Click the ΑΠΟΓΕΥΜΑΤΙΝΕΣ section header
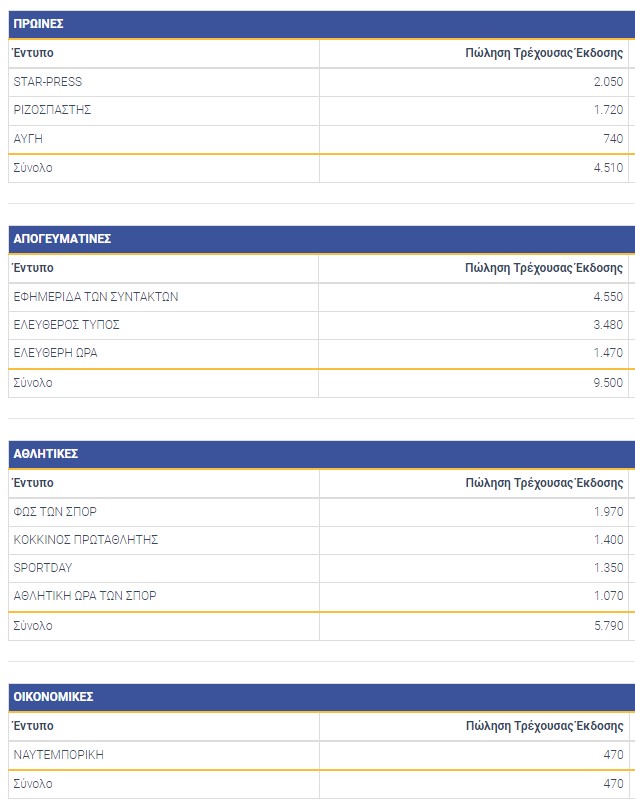The height and width of the screenshot is (809, 635). click(62, 239)
